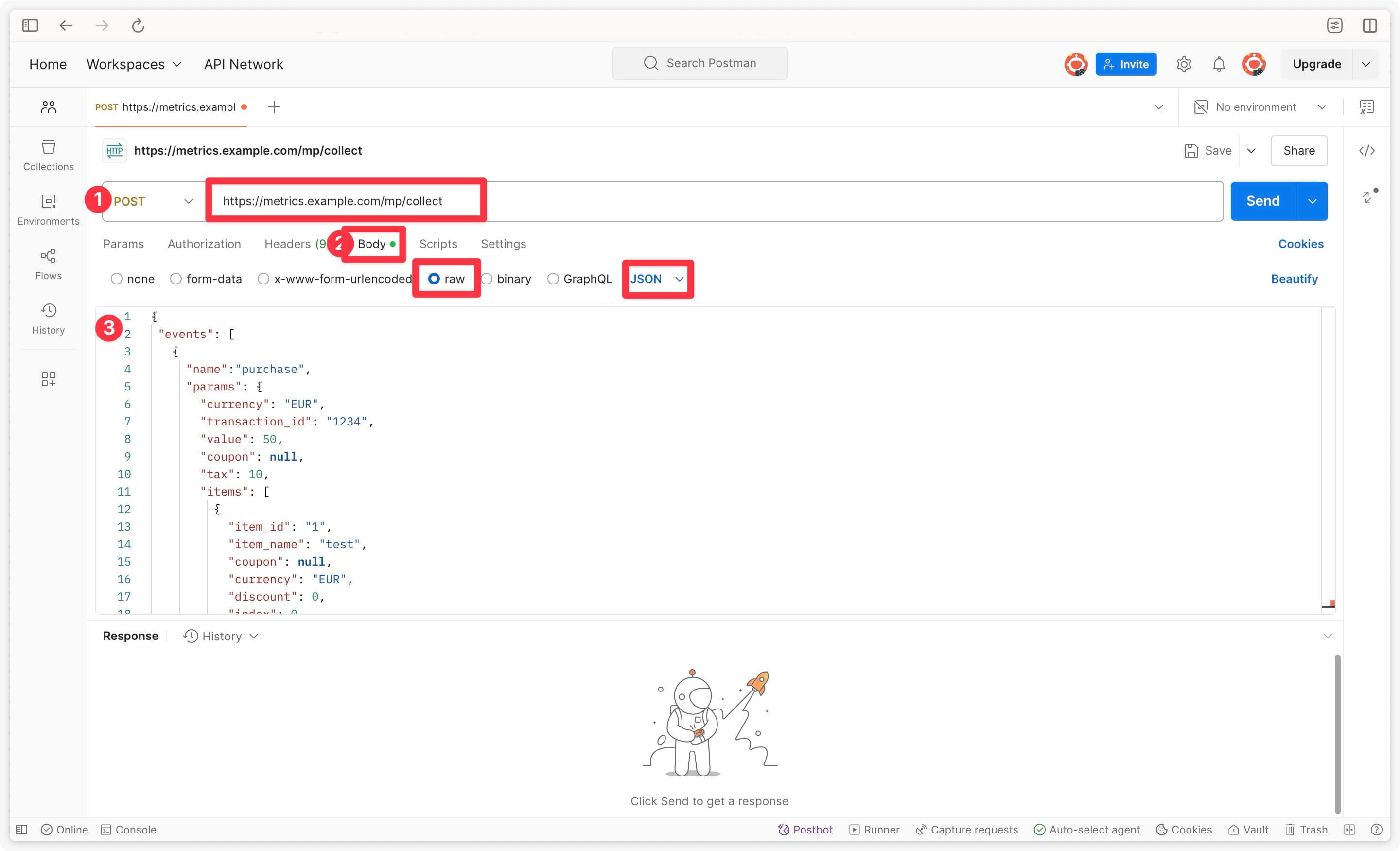Image resolution: width=1400 pixels, height=851 pixels.
Task: Select the x-www-form-urlencoded body option
Action: [x=263, y=279]
